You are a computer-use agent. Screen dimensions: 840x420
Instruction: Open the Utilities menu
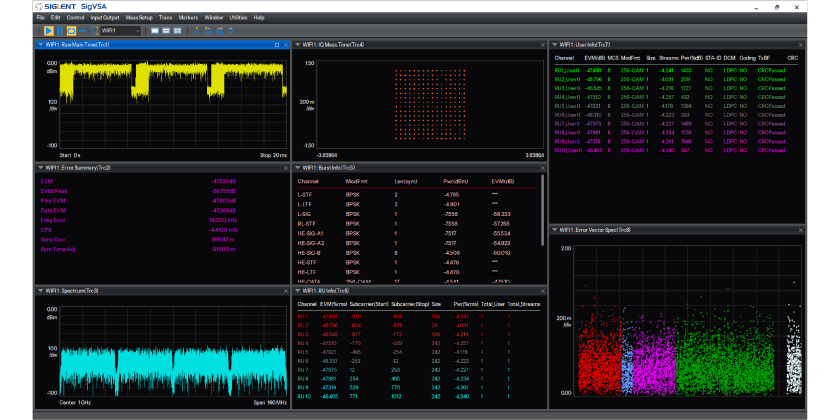pyautogui.click(x=238, y=18)
